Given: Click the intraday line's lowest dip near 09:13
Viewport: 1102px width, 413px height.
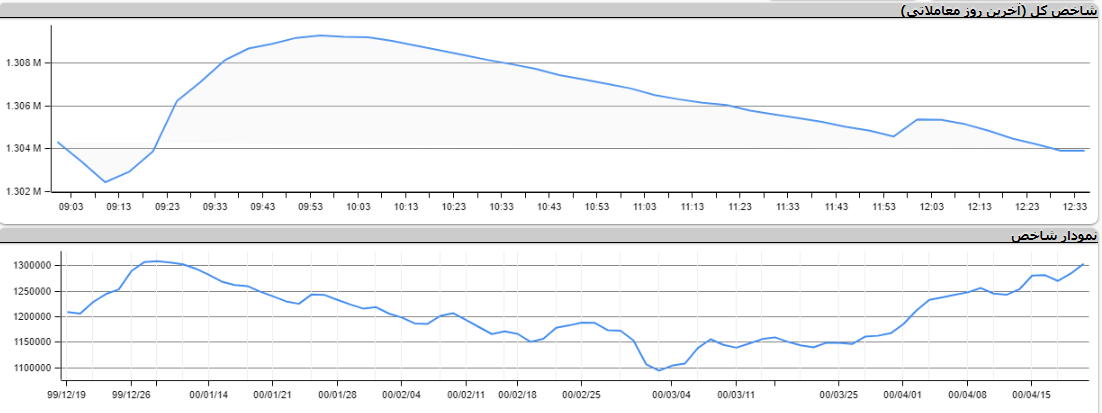Looking at the screenshot, I should (105, 182).
